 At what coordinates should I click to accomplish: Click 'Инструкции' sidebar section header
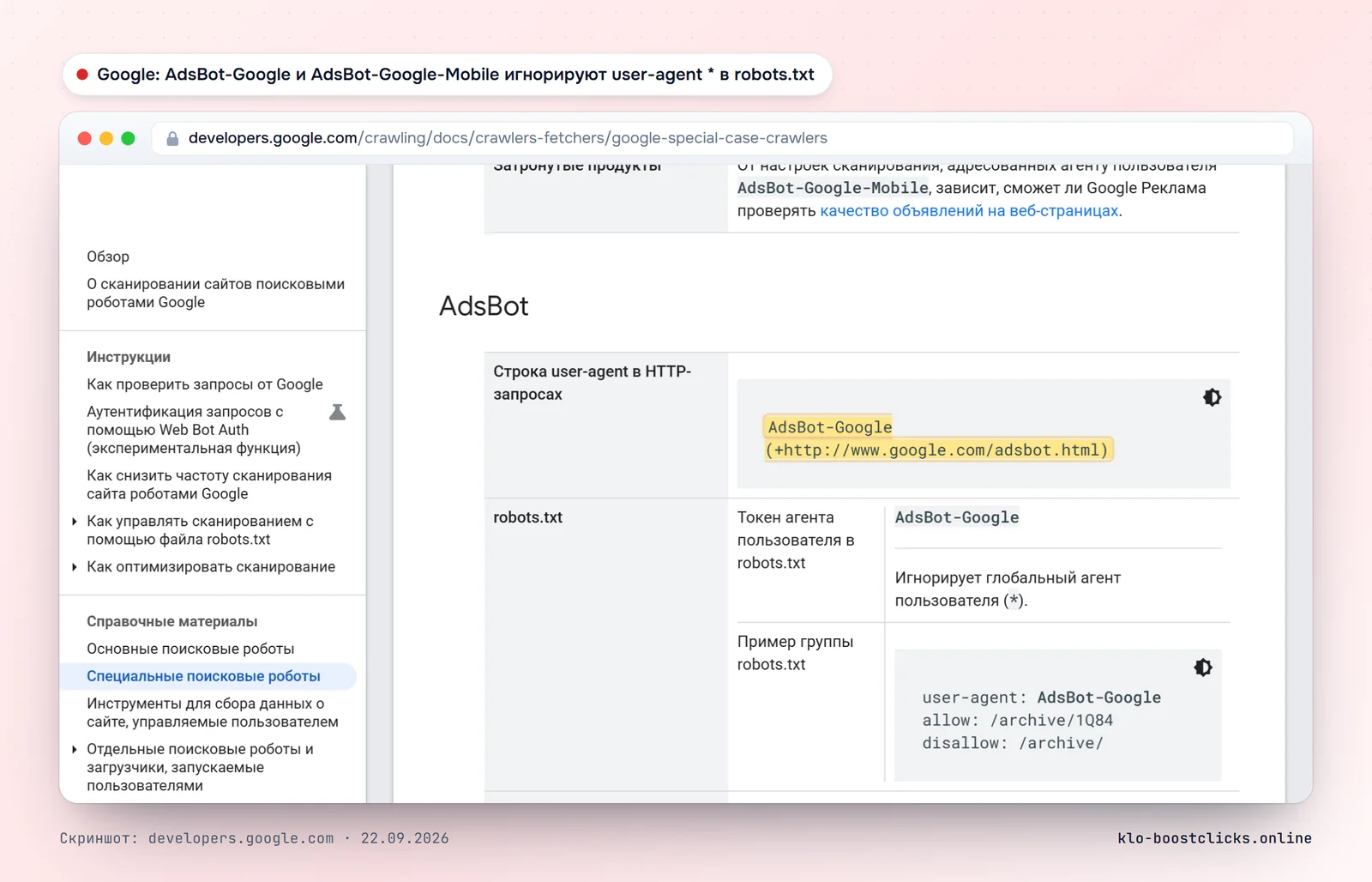[x=129, y=357]
